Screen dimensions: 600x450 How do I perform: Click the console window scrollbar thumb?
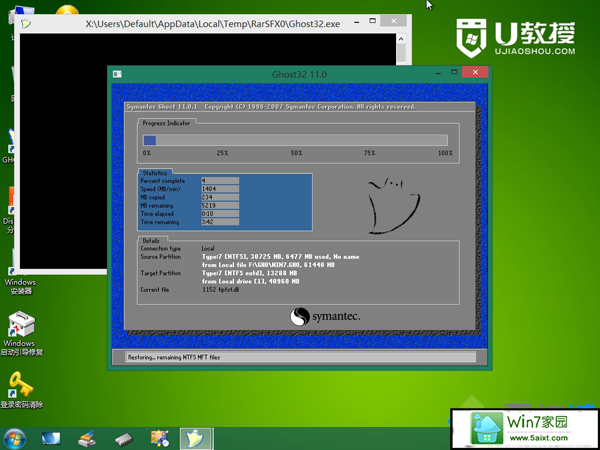click(401, 52)
